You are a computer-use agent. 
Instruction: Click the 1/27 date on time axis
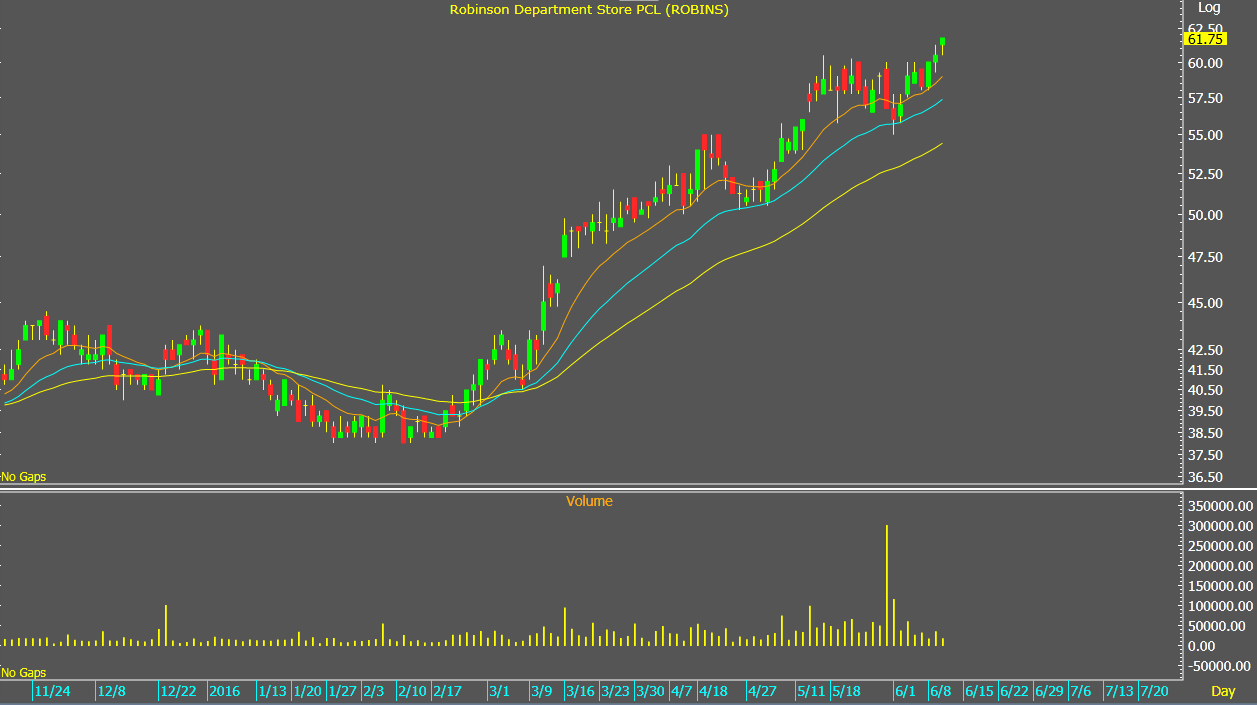(x=342, y=691)
